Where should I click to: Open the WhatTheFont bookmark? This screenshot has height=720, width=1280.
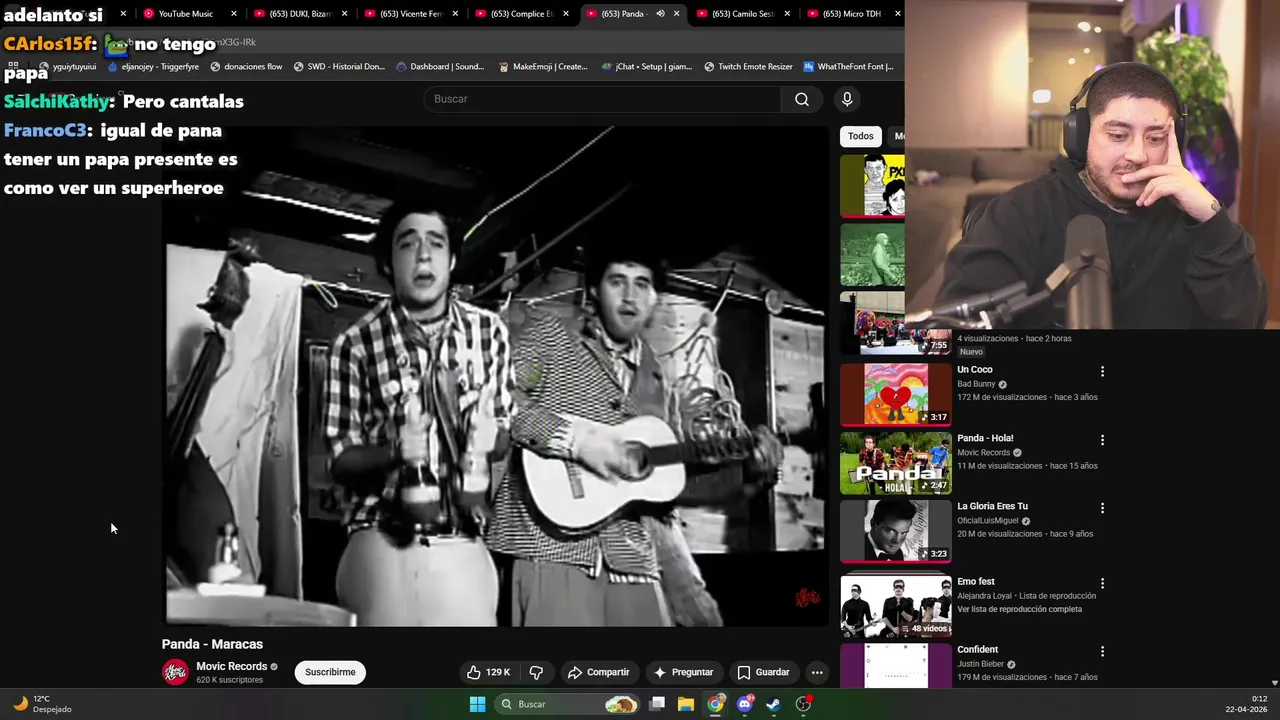click(x=848, y=67)
